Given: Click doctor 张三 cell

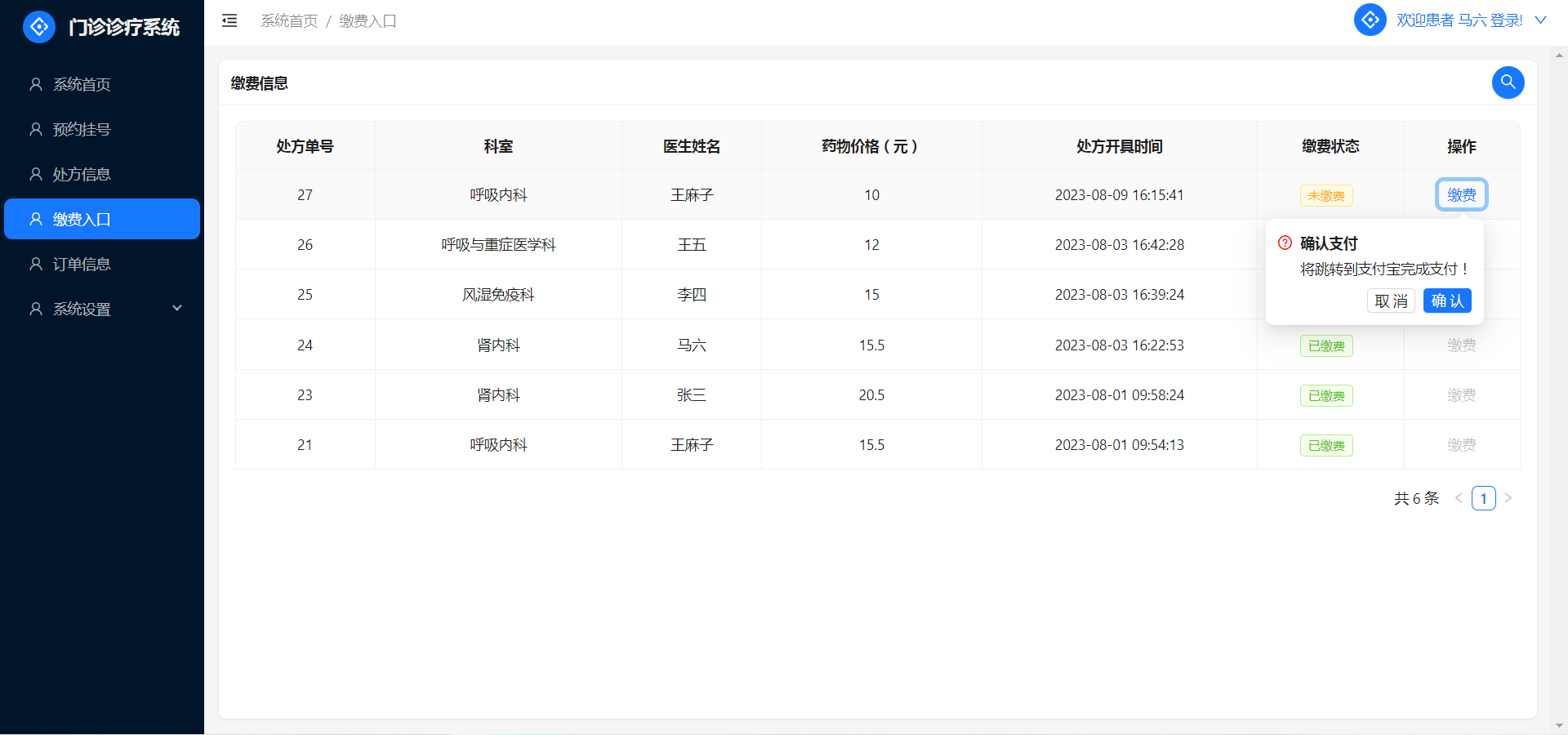Looking at the screenshot, I should tap(691, 394).
